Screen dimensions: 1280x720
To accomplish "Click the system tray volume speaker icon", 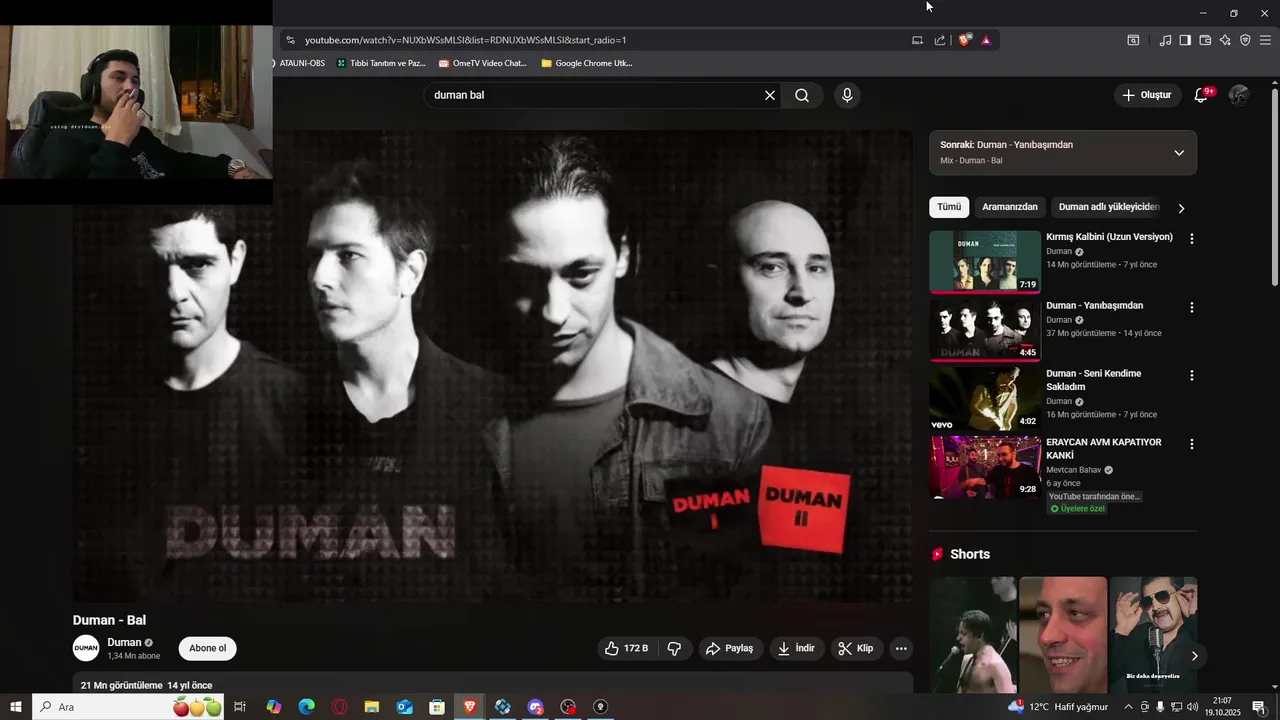I will click(x=1192, y=707).
